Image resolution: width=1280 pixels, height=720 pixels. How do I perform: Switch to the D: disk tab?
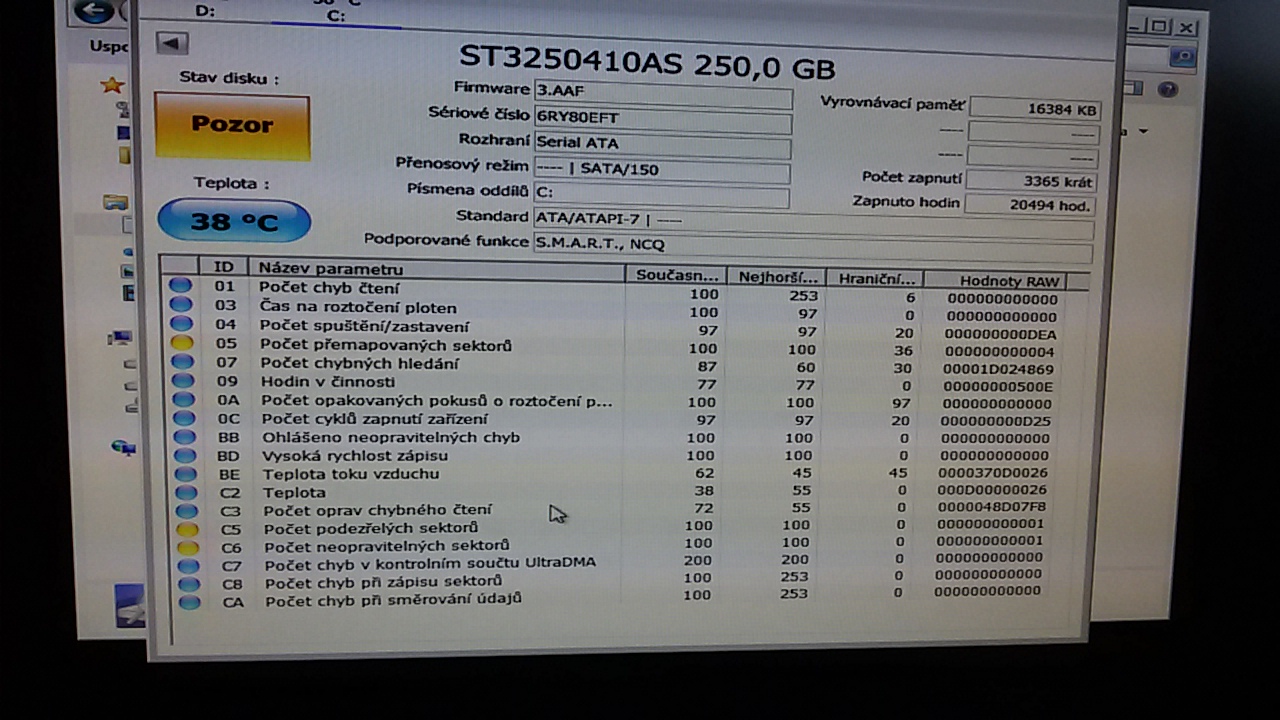click(x=205, y=11)
